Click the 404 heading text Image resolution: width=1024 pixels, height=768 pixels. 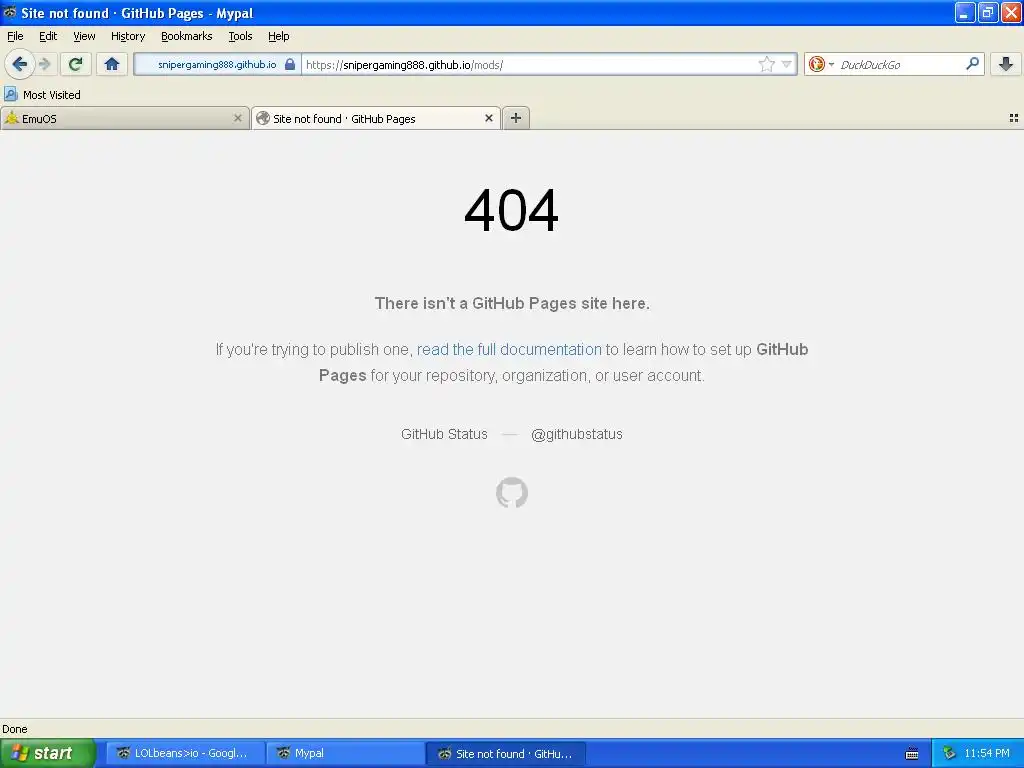coord(511,210)
